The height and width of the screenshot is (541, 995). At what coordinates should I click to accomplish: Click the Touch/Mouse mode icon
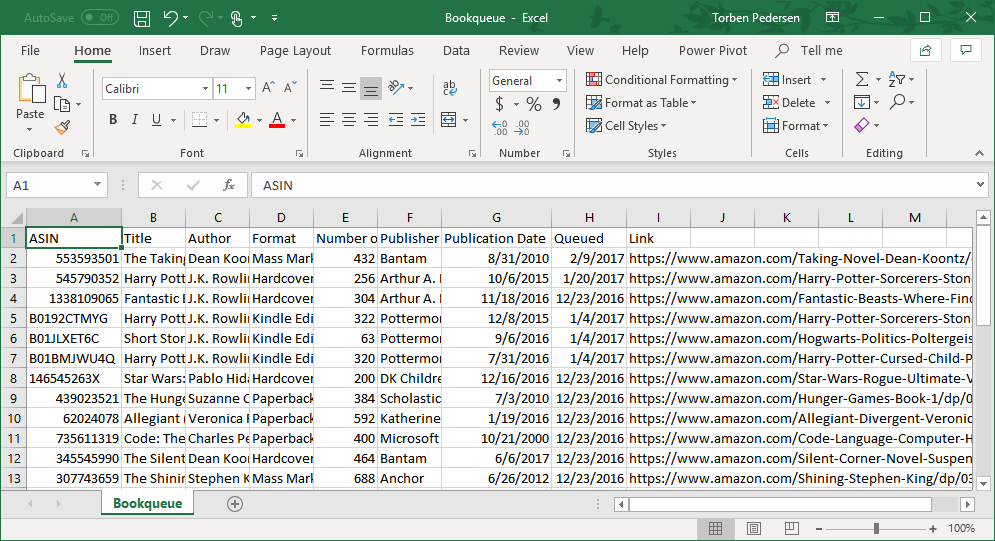pos(237,18)
